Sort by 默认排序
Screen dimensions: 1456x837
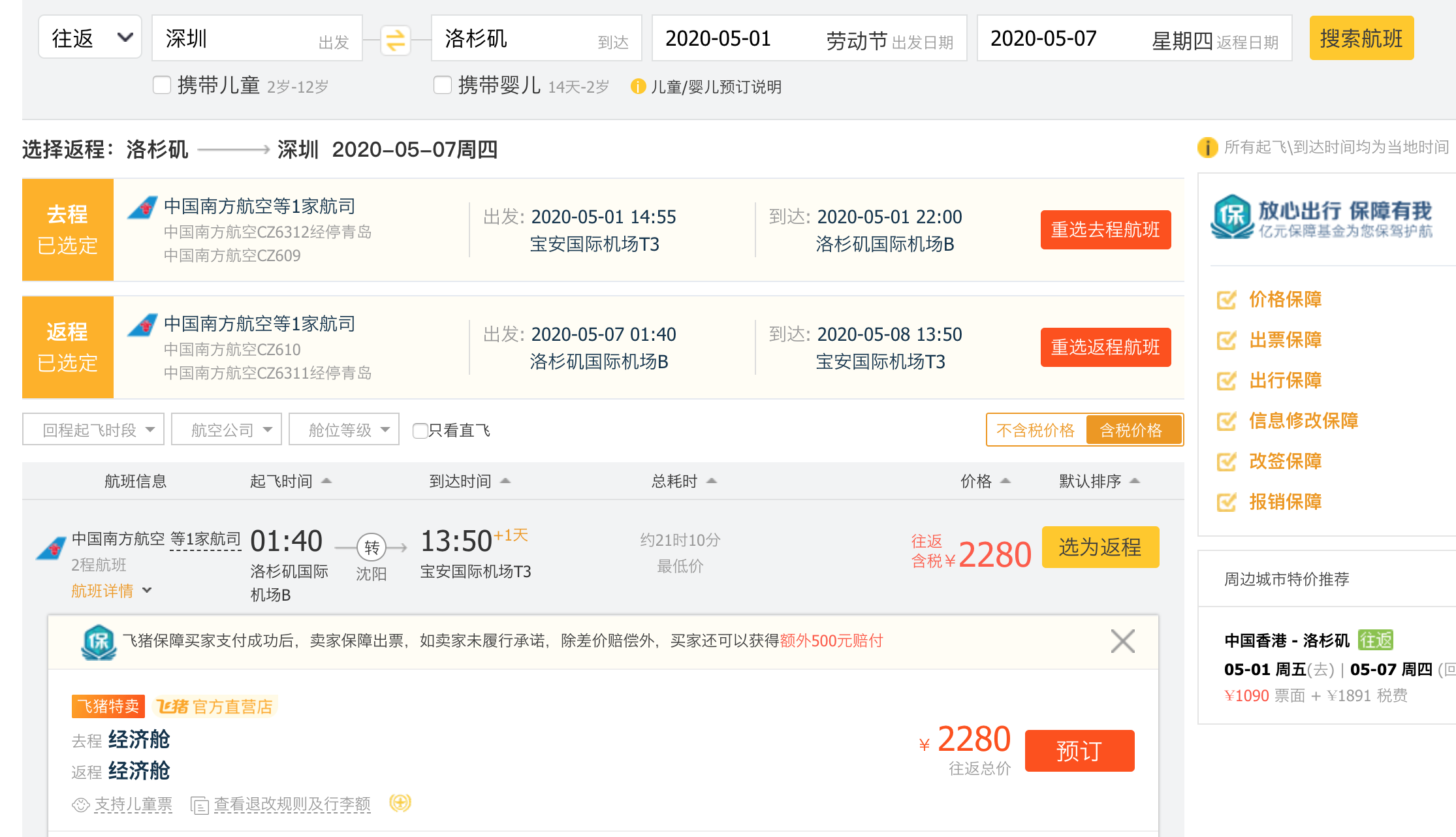pos(1100,481)
